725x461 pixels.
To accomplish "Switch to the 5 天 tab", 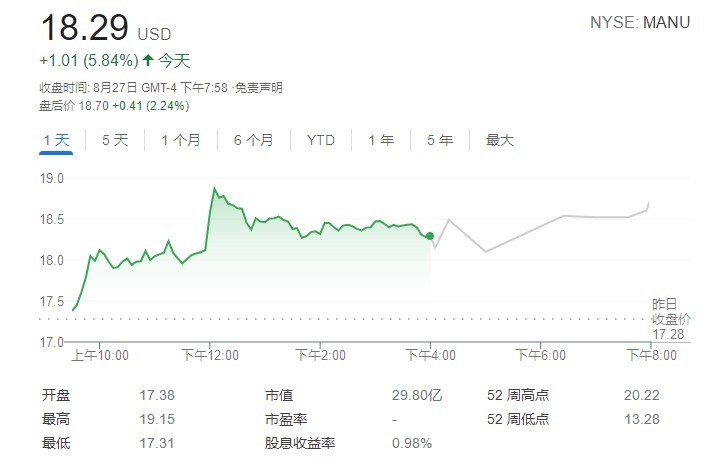I will pos(115,140).
